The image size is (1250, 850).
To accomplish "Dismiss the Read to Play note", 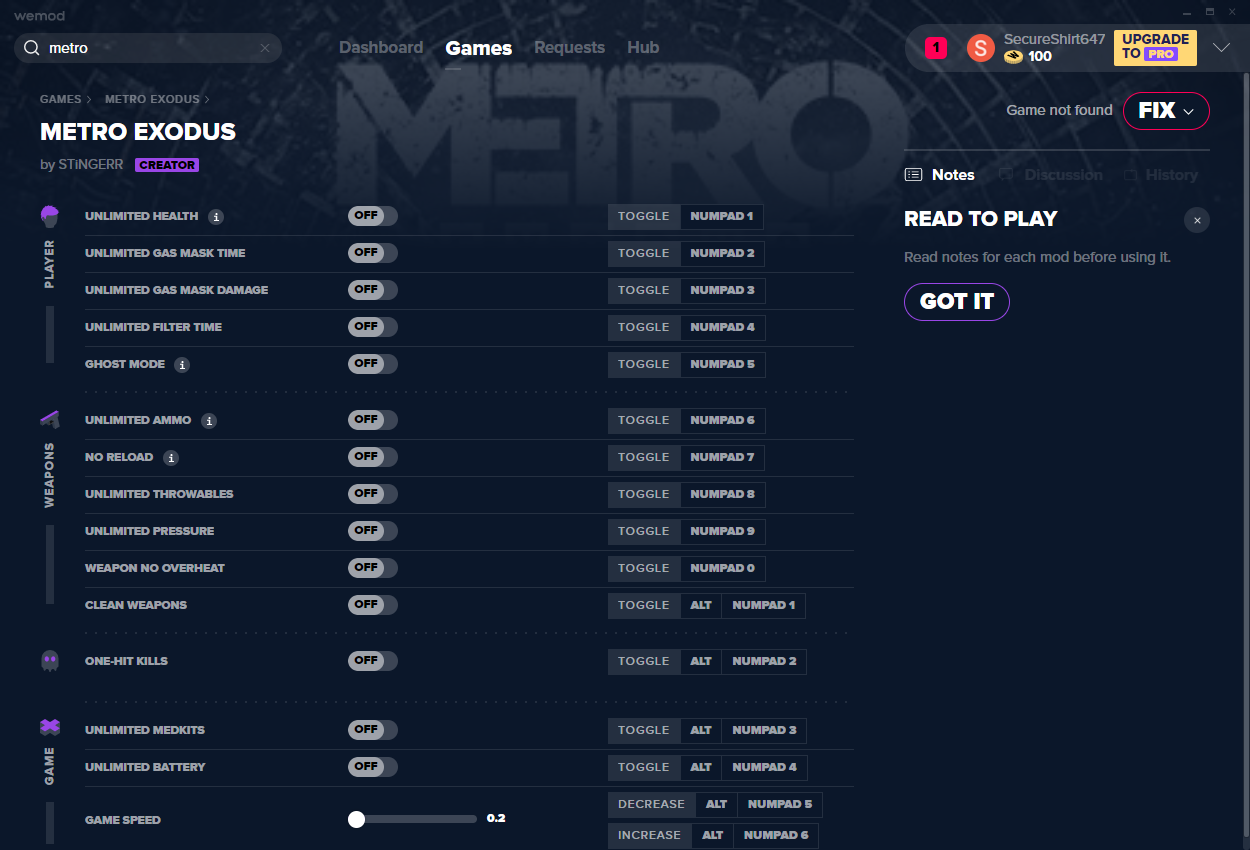I will pyautogui.click(x=1197, y=220).
